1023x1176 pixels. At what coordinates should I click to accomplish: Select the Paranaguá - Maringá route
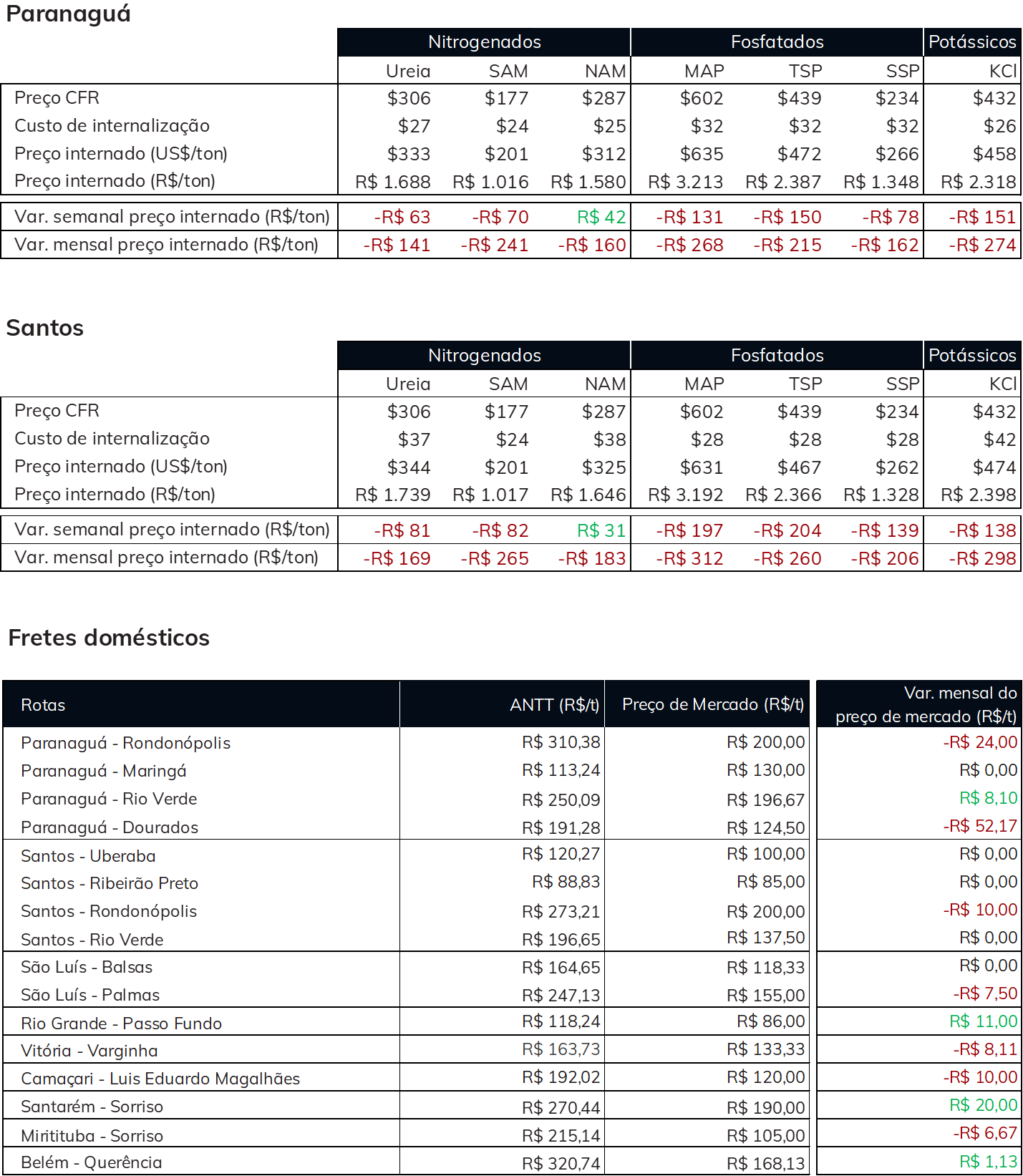pos(104,771)
